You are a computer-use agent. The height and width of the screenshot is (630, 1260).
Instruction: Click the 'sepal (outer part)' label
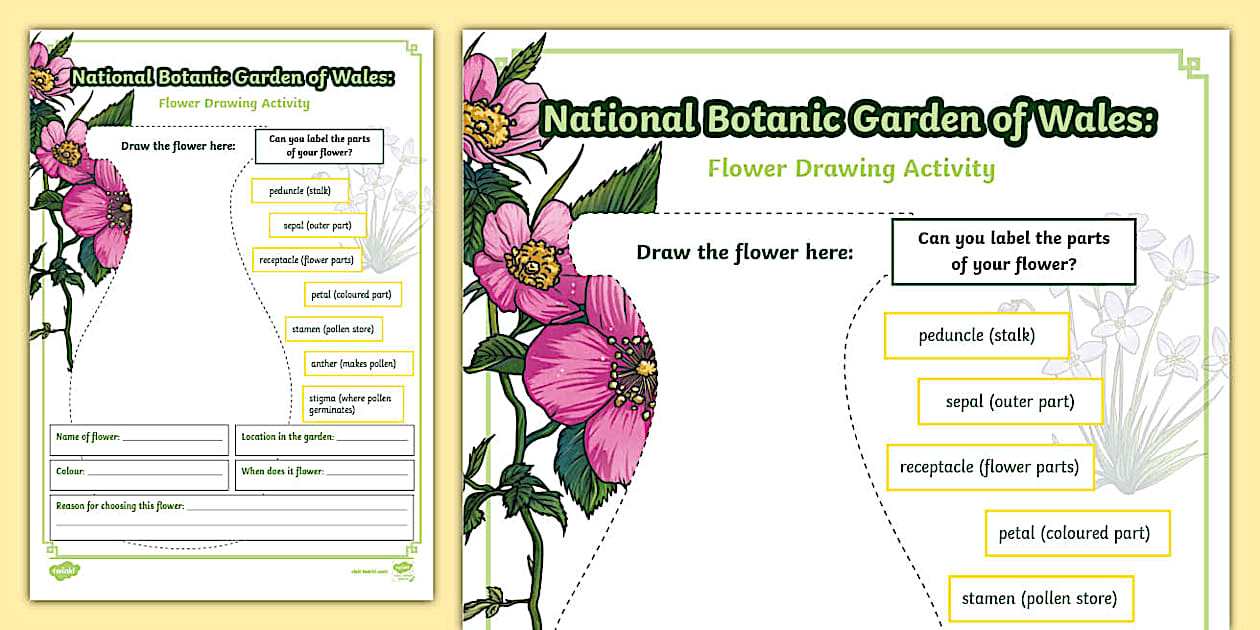tap(1009, 401)
